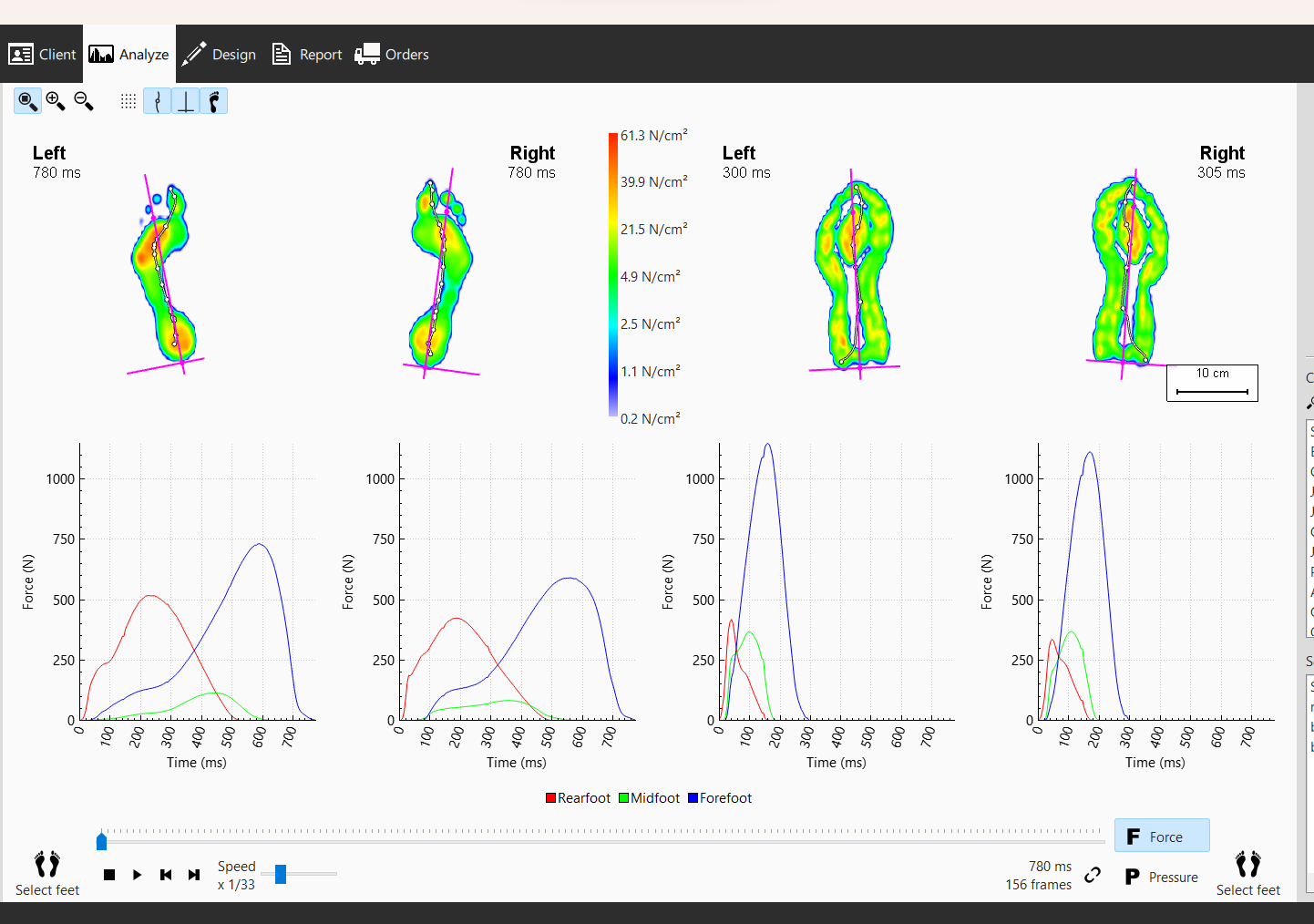1314x924 pixels.
Task: Toggle the gait line overlay
Action: tap(157, 101)
